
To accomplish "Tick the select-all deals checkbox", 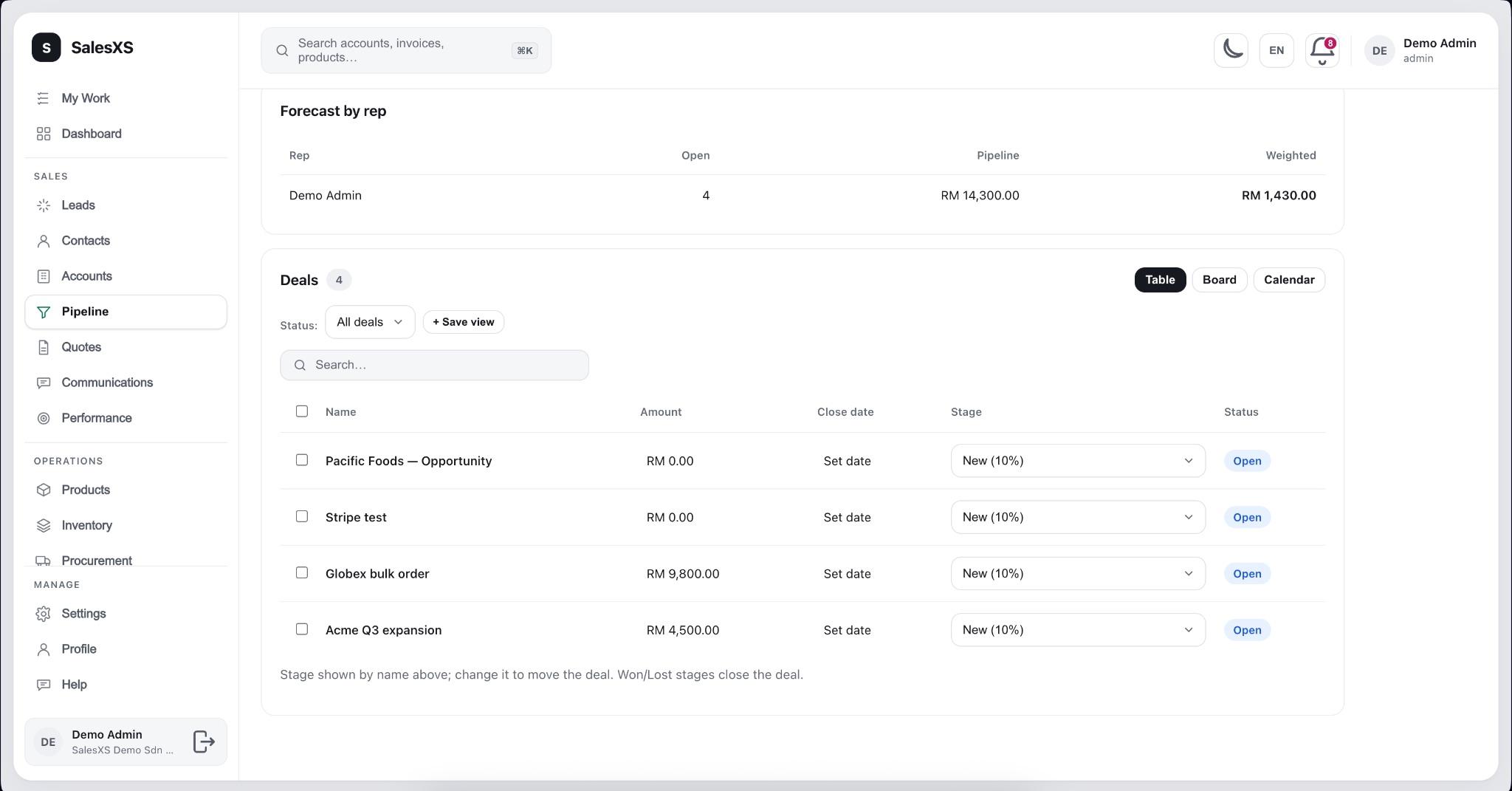I will point(302,411).
